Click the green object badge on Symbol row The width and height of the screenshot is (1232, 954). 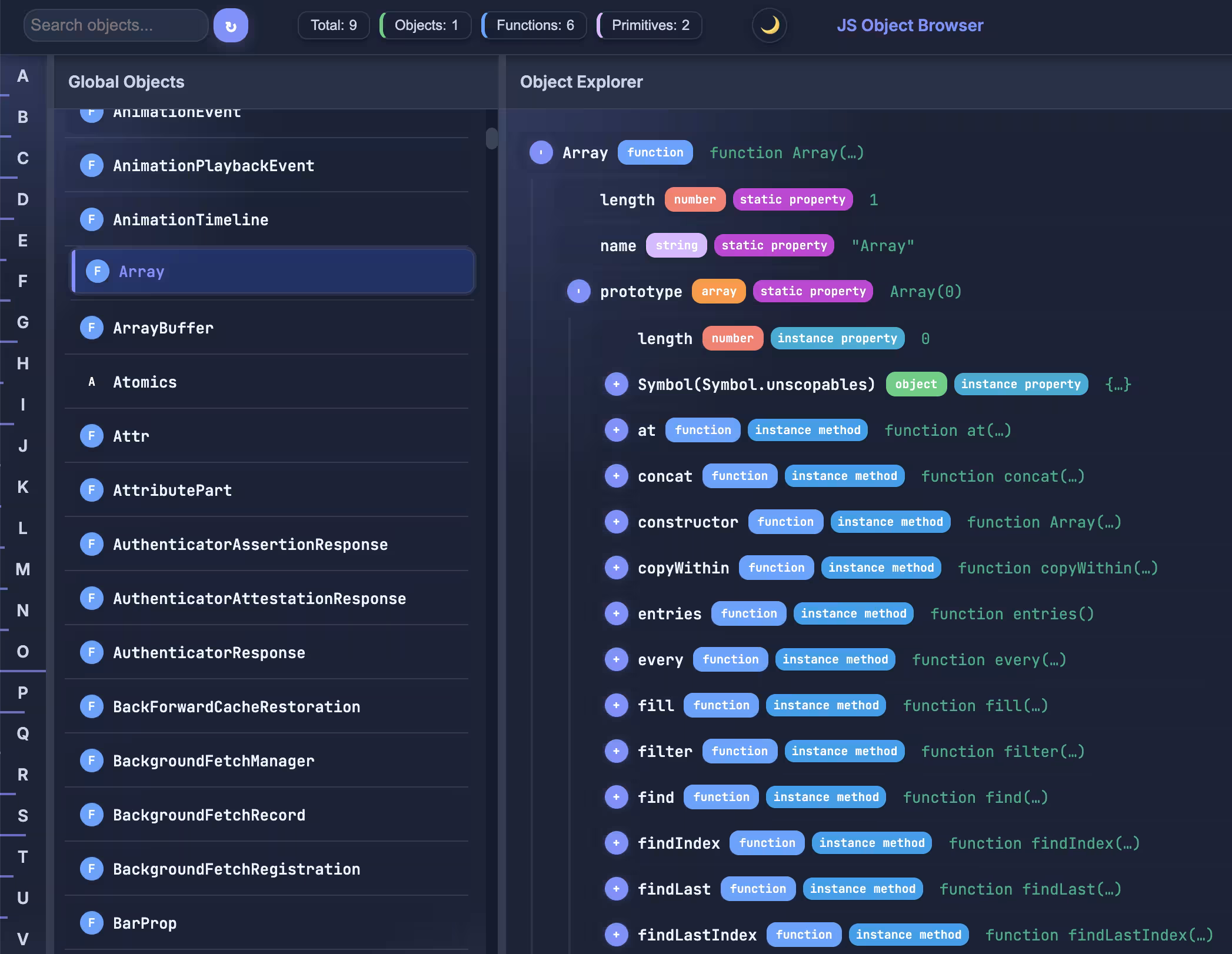coord(915,384)
